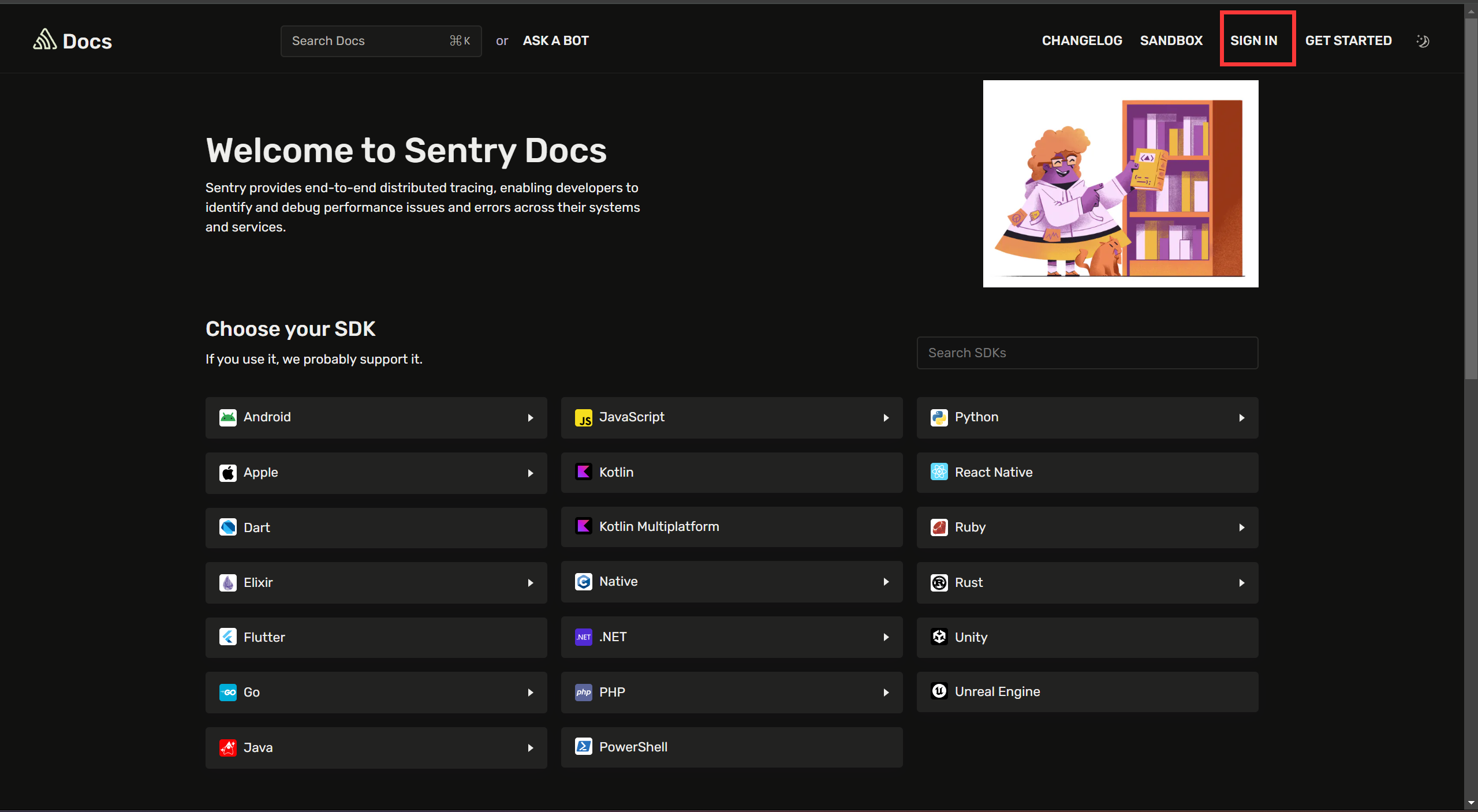Select the Android SDK icon
Screen dimensions: 1478x812
(228, 417)
